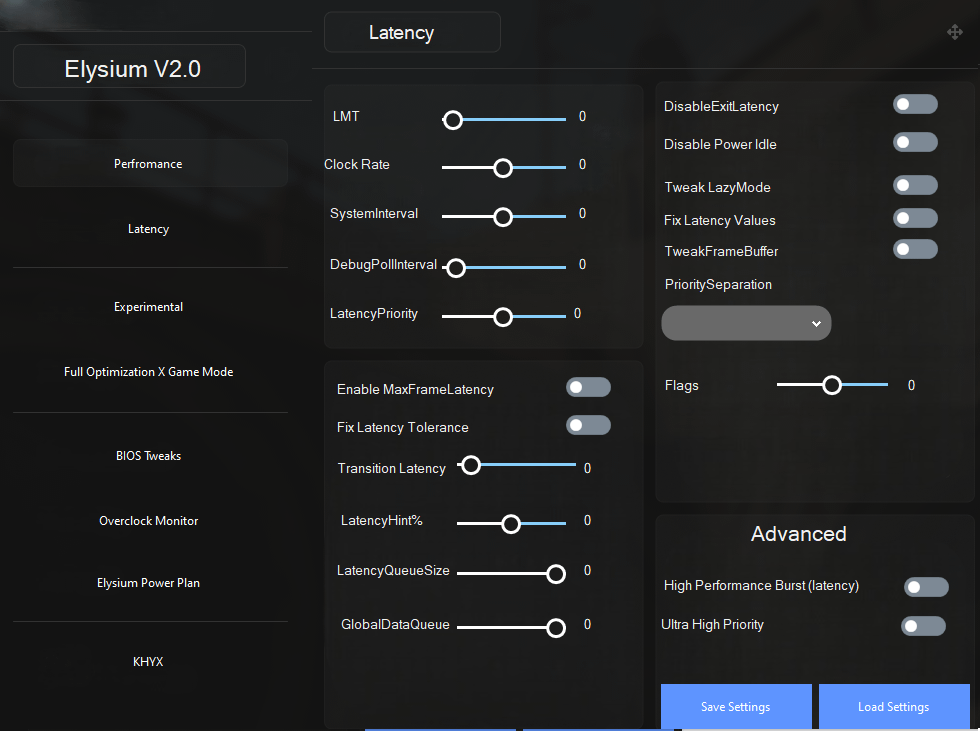Image resolution: width=980 pixels, height=731 pixels.
Task: Enable TweakFrameBuffer
Action: pos(915,249)
